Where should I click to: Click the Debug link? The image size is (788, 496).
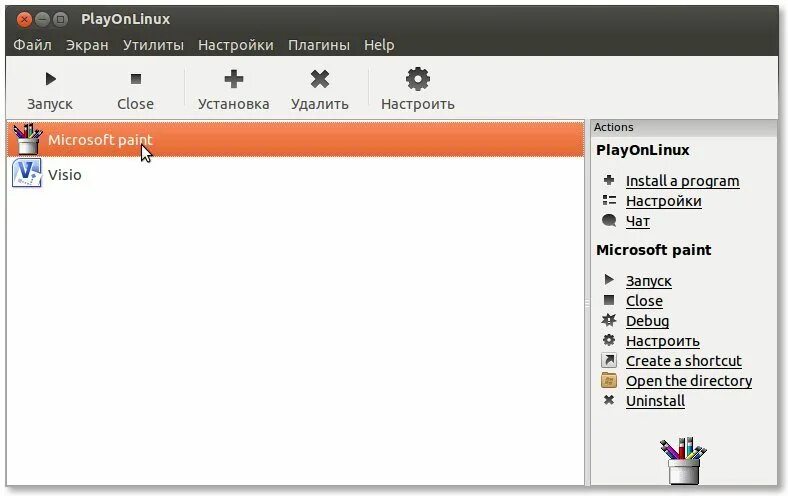647,321
